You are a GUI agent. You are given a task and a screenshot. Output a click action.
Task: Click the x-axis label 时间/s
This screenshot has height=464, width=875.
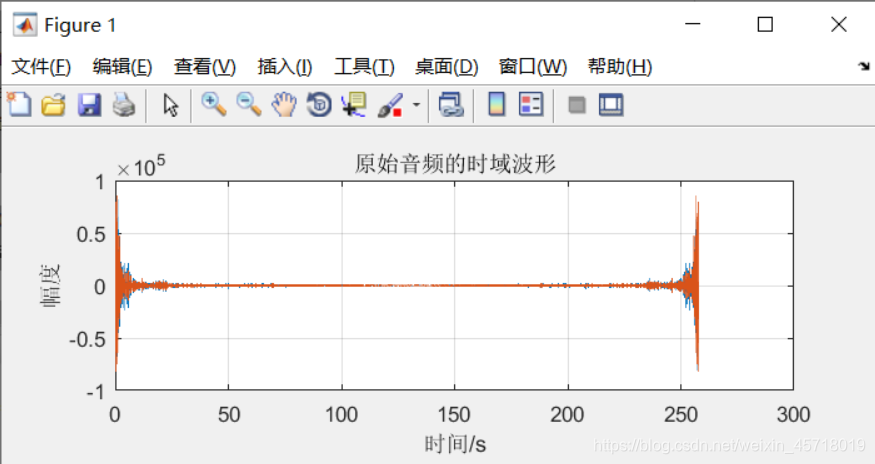455,444
